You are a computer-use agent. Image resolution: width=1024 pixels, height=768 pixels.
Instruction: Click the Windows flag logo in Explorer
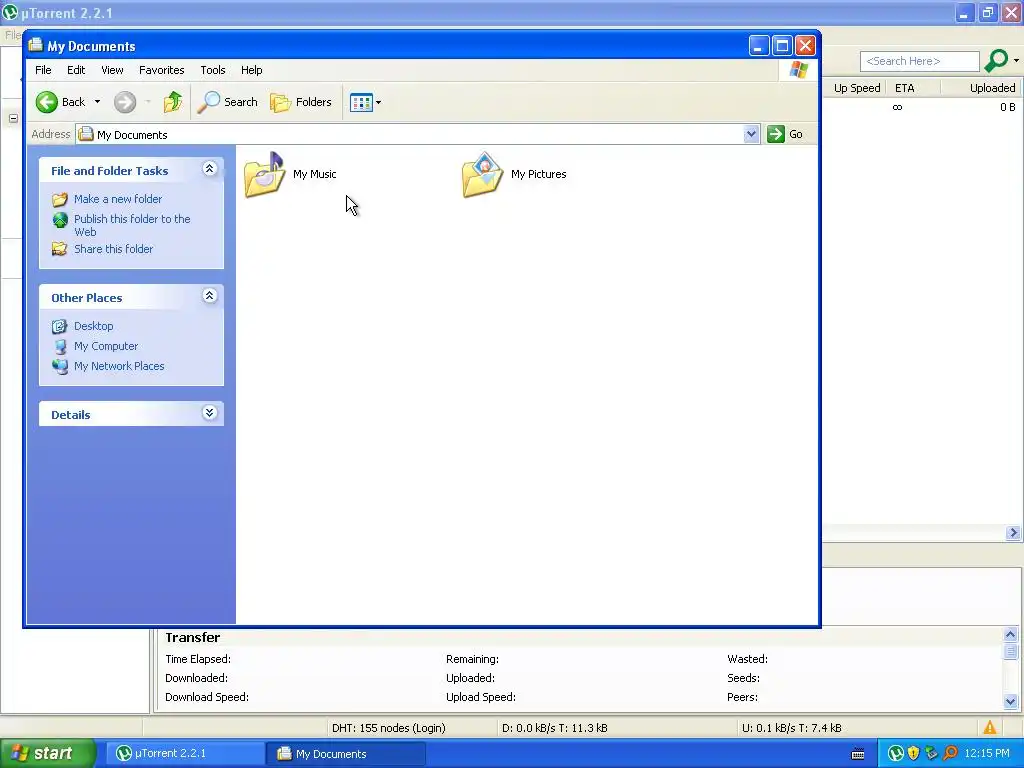[798, 70]
